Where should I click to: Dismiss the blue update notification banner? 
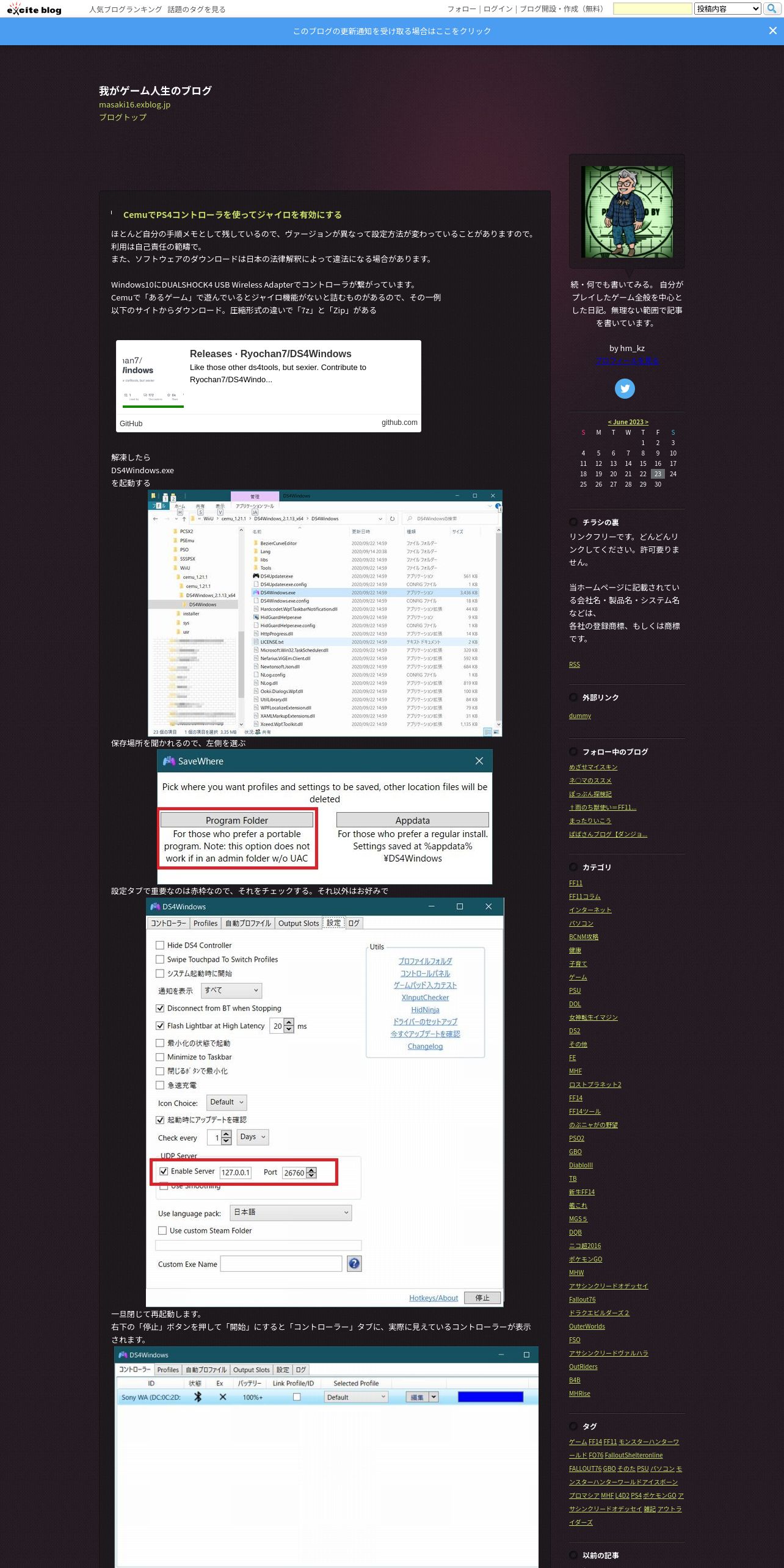[772, 31]
